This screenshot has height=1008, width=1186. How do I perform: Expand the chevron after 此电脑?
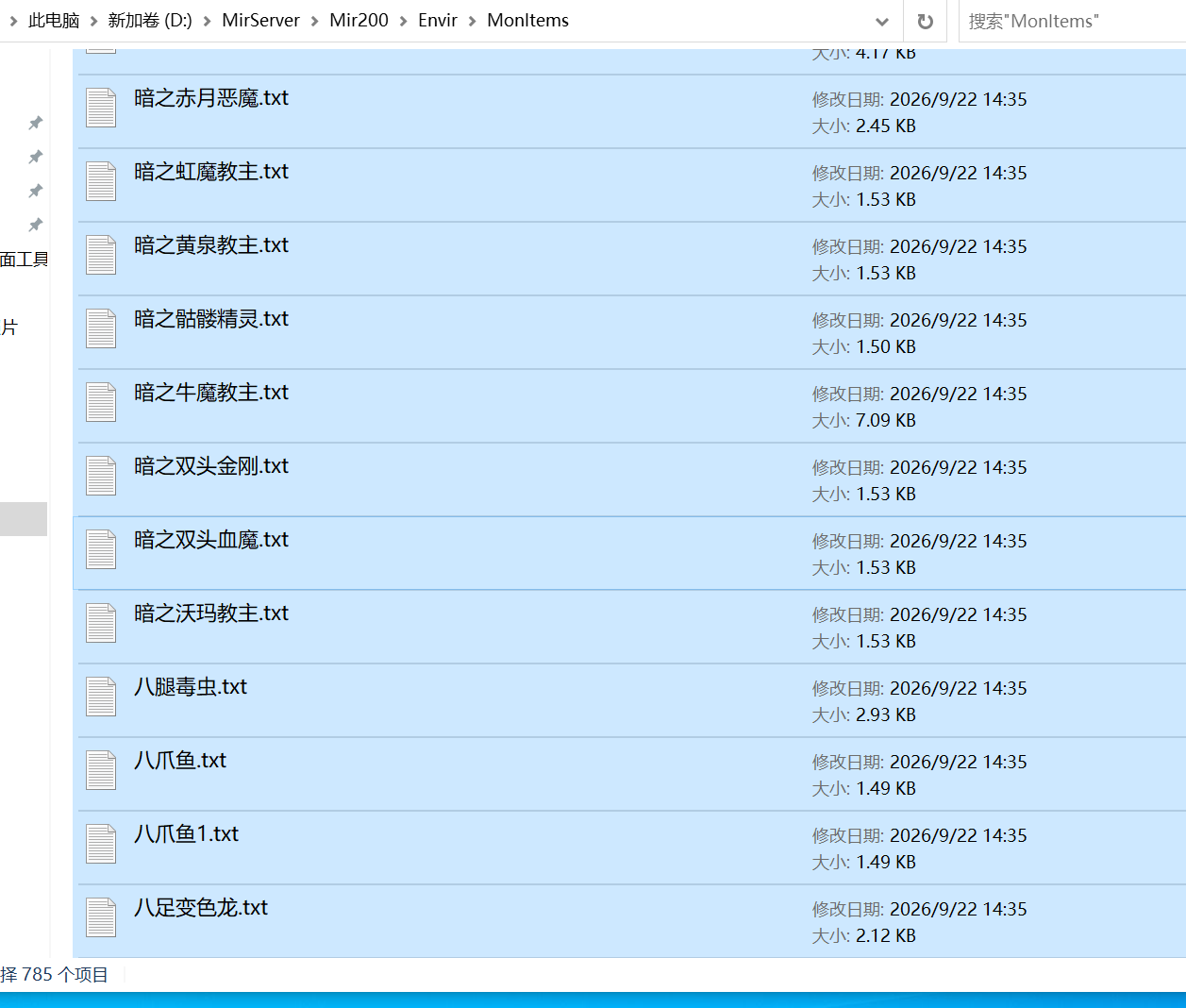(94, 21)
